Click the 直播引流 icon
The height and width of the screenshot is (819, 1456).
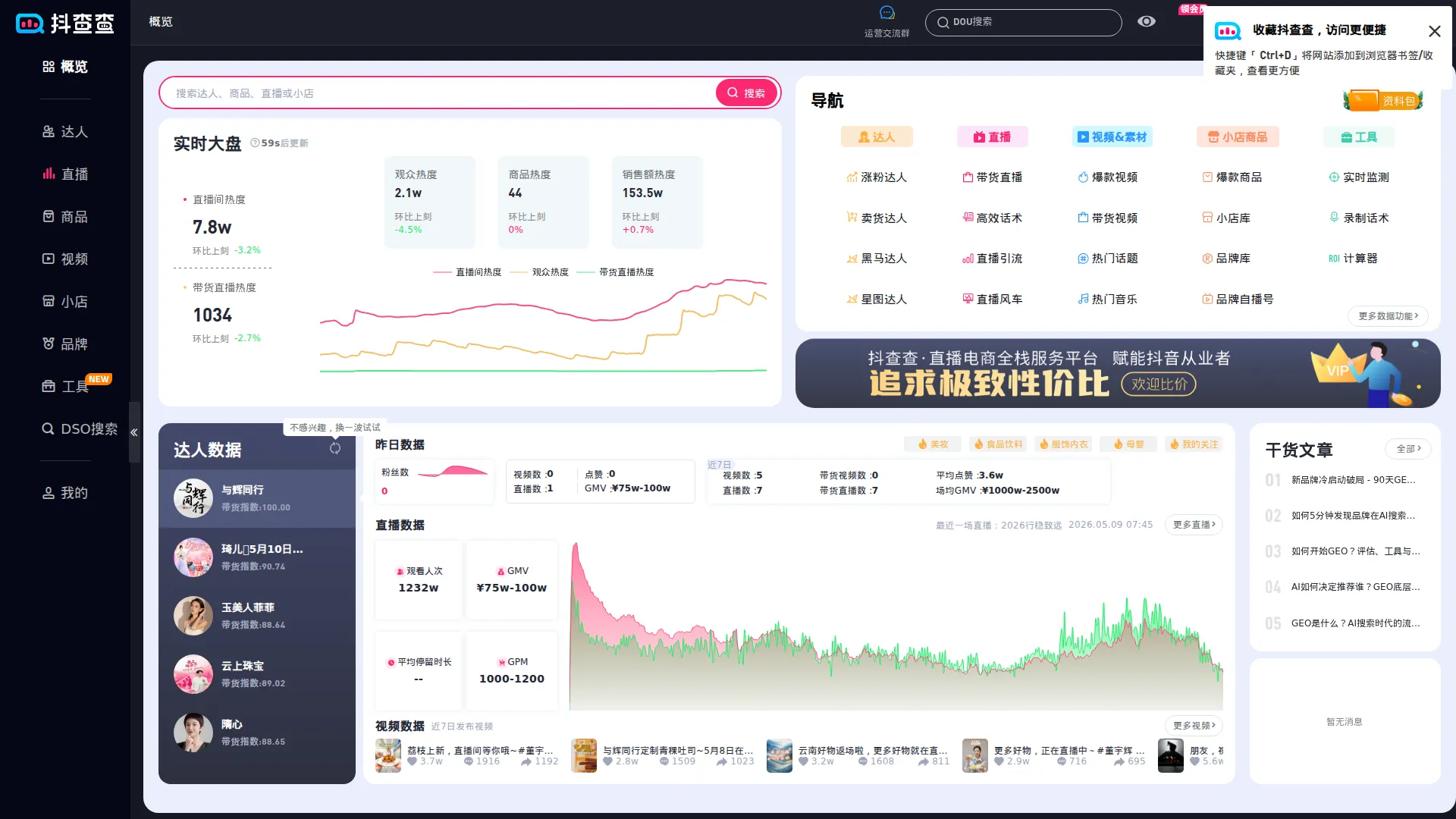pos(968,259)
